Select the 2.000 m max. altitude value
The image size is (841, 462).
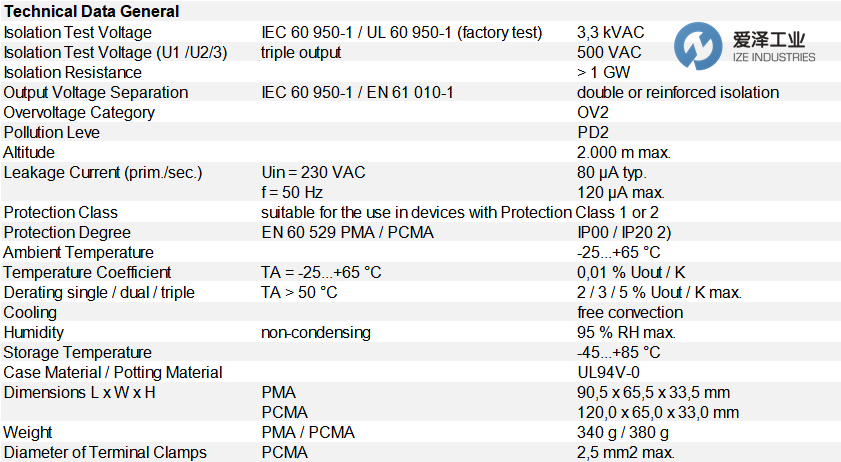coord(624,152)
